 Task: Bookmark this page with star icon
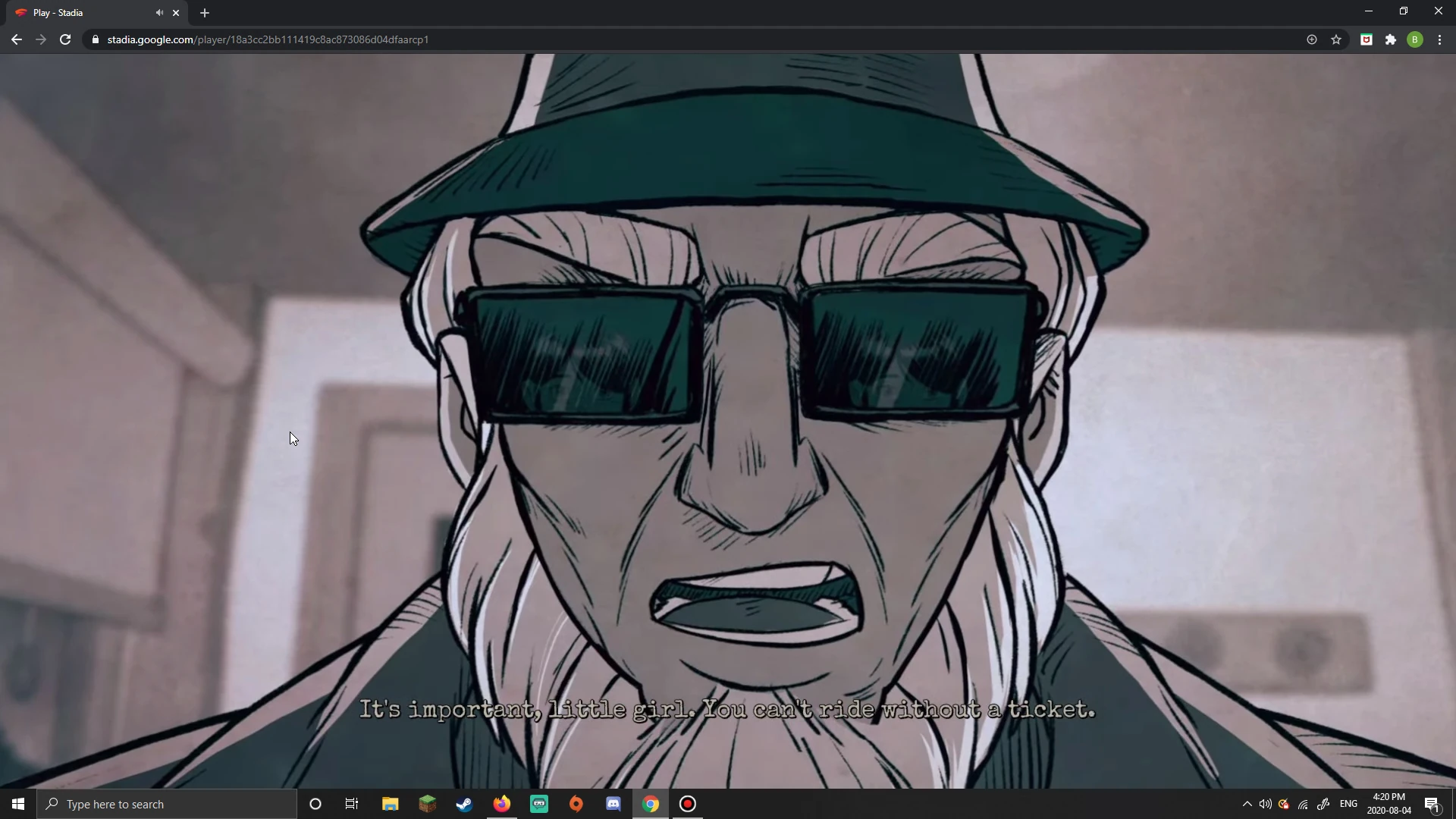click(1336, 39)
